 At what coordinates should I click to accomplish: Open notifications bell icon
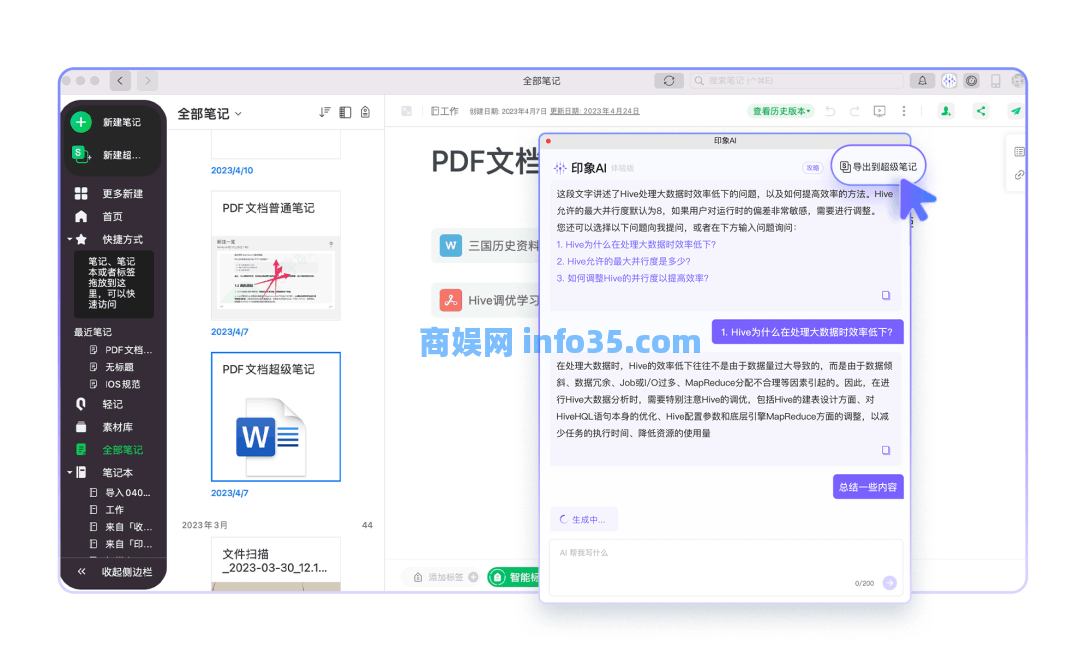(x=922, y=81)
